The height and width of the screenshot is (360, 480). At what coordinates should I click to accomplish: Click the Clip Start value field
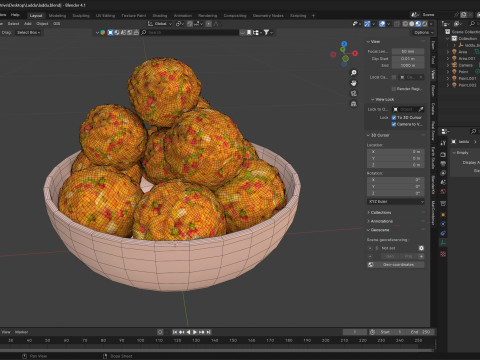(408, 59)
